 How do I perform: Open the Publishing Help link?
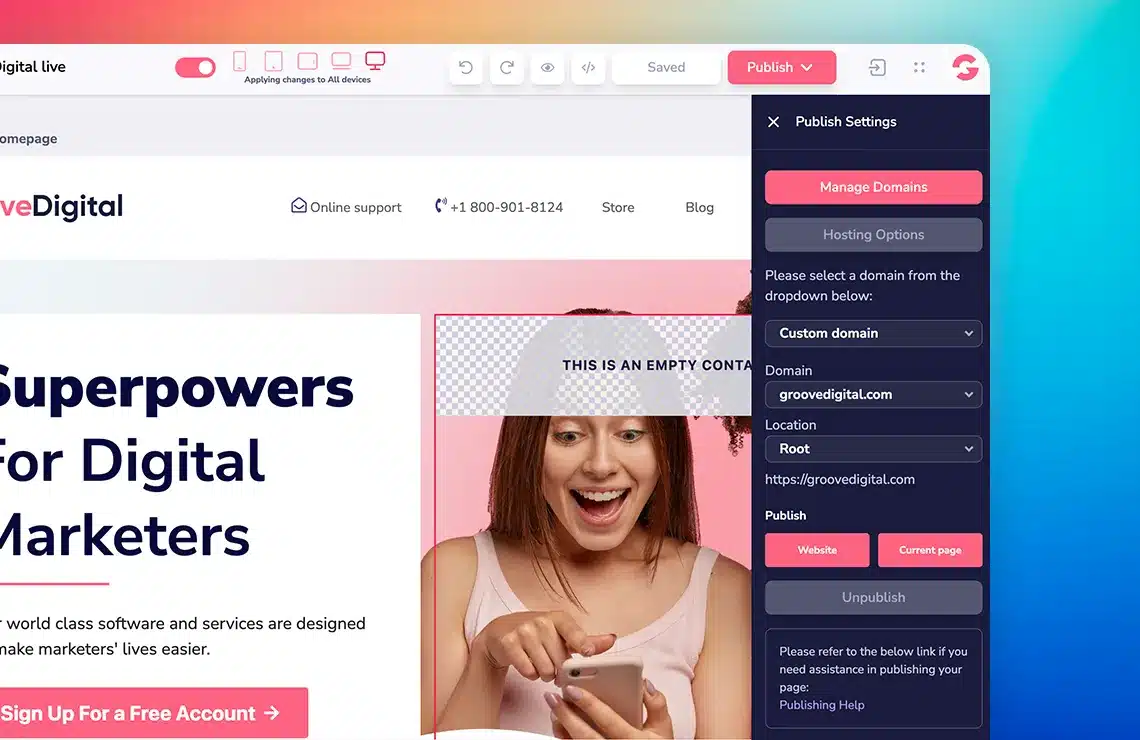click(822, 705)
